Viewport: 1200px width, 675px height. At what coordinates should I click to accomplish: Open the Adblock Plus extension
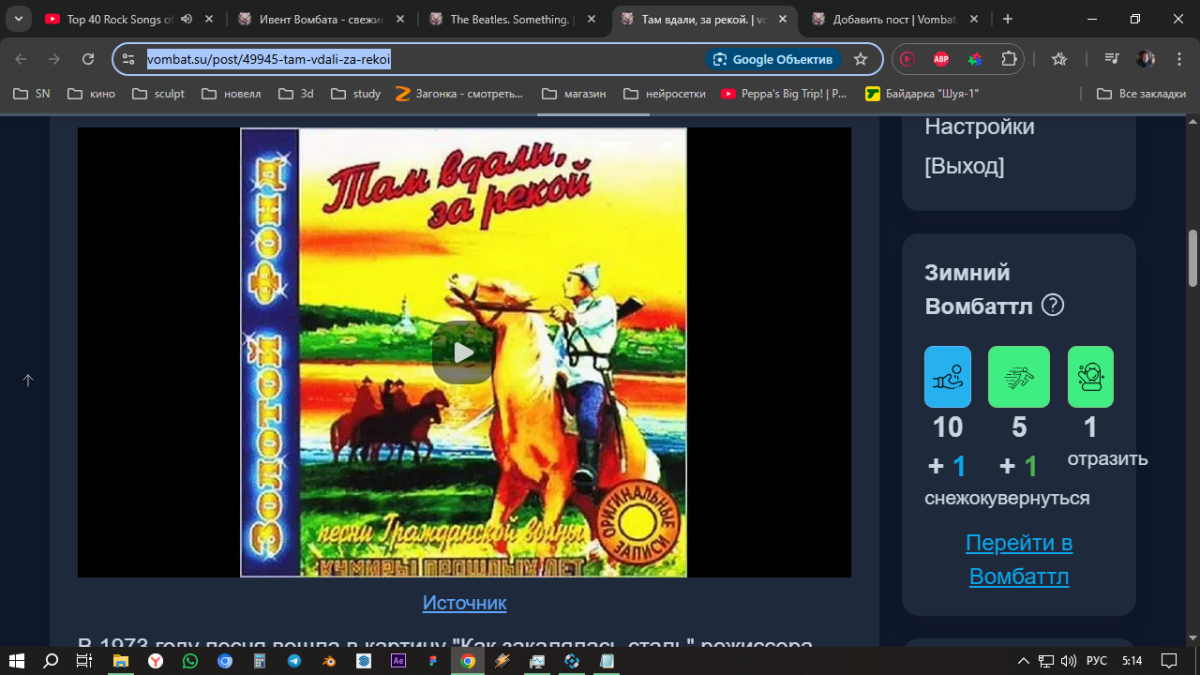pyautogui.click(x=941, y=59)
